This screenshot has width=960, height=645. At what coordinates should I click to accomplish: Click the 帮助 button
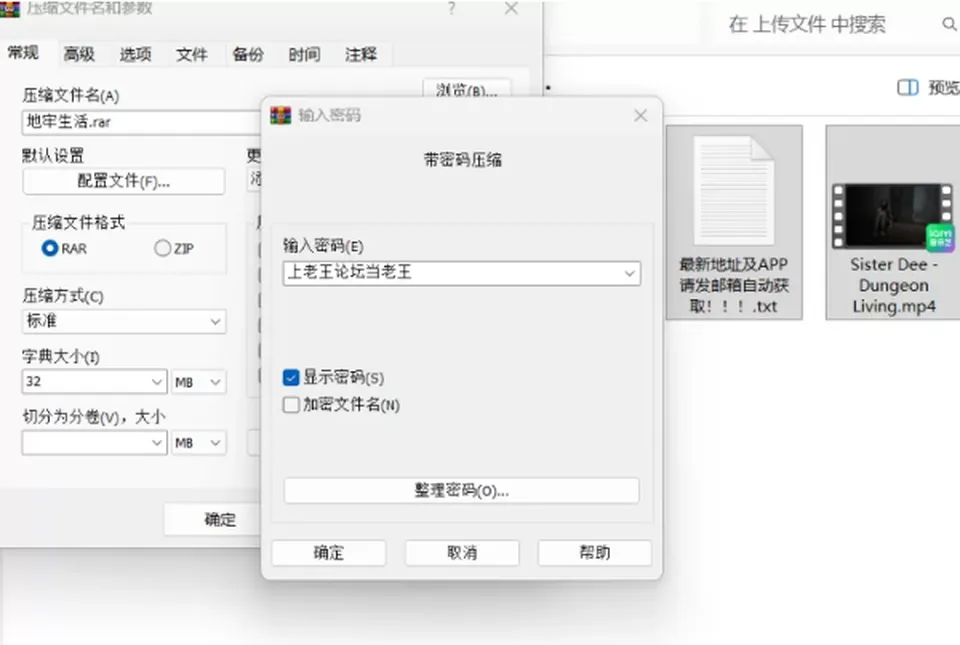click(x=594, y=553)
